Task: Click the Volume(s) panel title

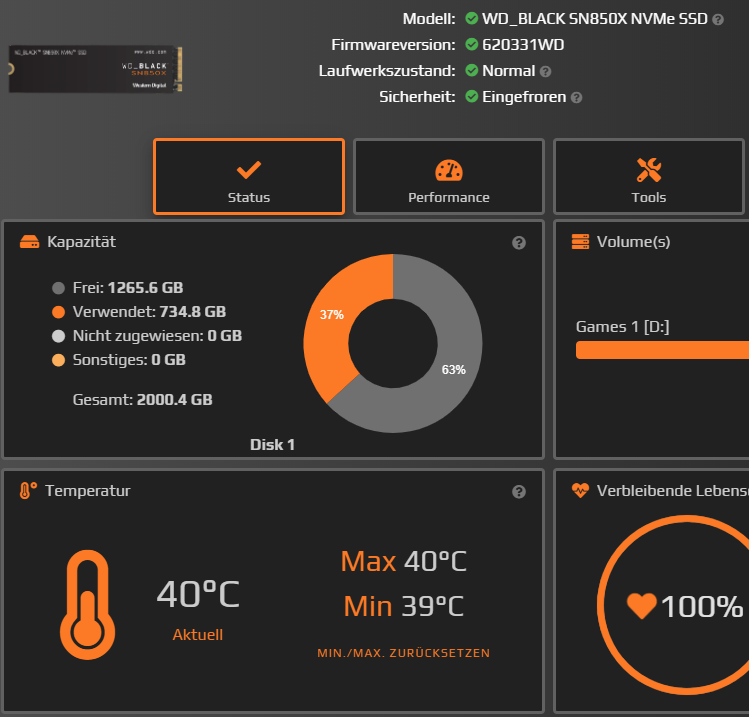Action: pos(633,242)
